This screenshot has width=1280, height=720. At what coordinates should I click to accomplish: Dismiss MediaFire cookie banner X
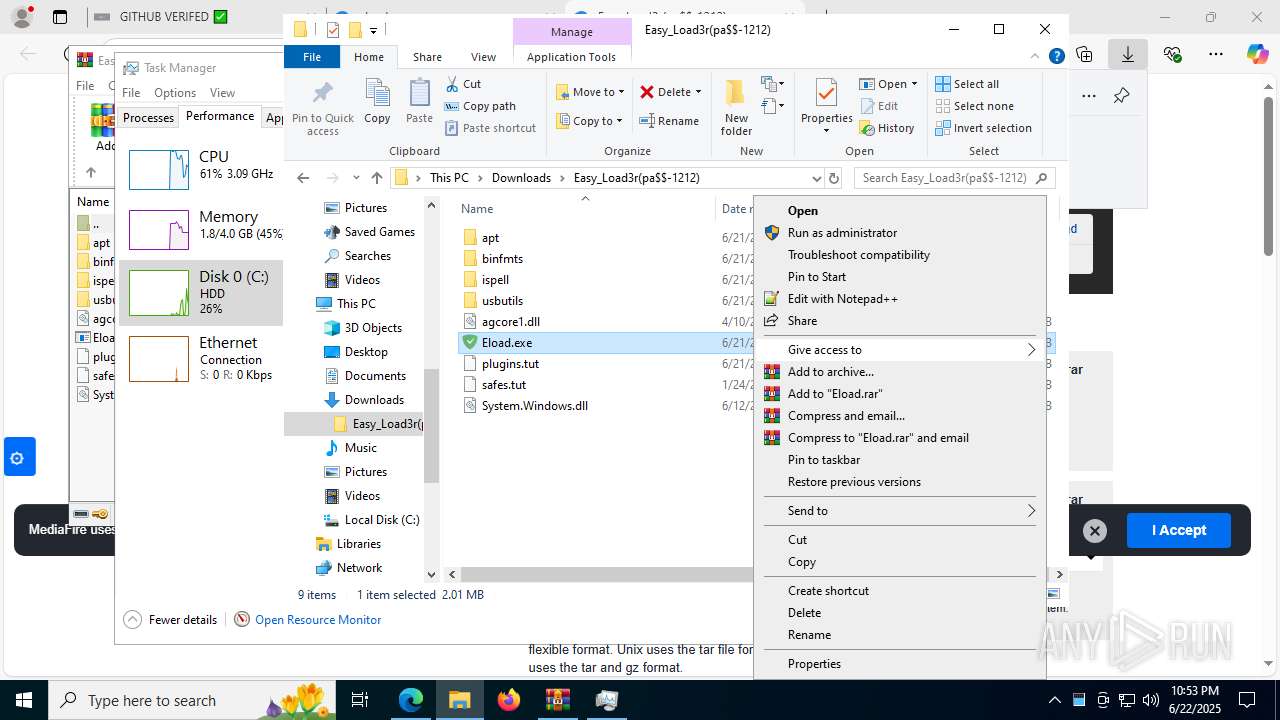coord(1095,531)
